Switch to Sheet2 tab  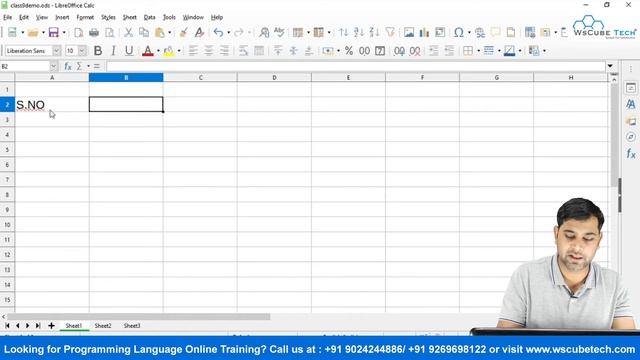pyautogui.click(x=103, y=326)
